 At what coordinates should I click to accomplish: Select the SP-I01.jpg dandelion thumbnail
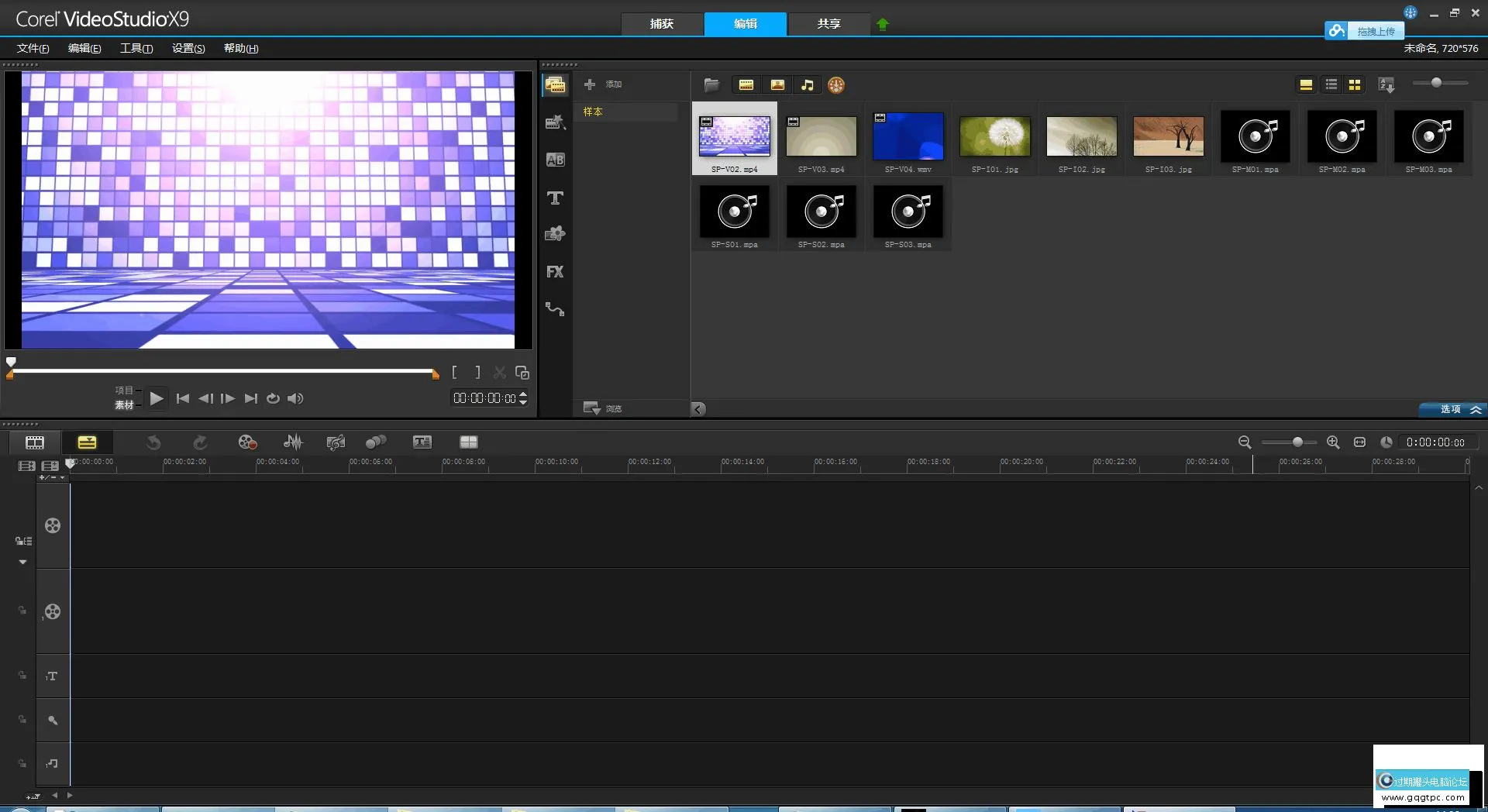tap(994, 137)
